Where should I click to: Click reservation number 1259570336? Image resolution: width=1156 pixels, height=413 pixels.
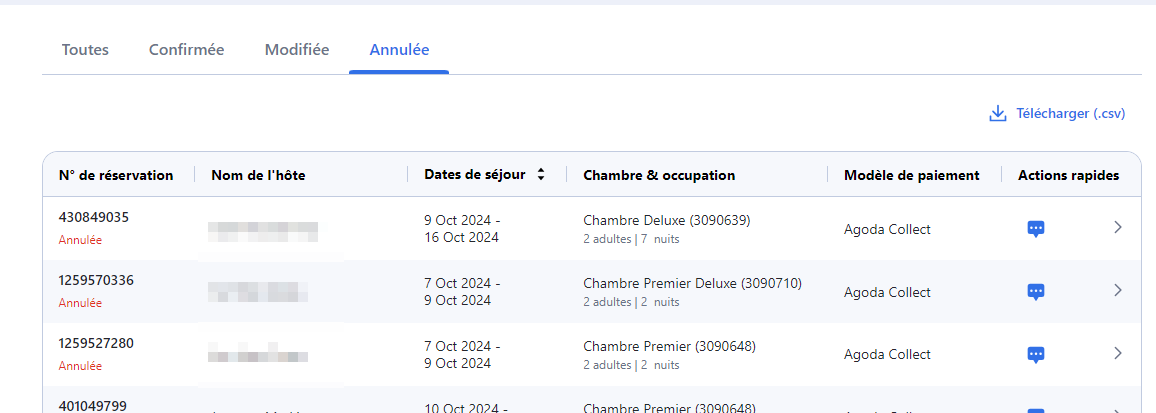pos(97,280)
